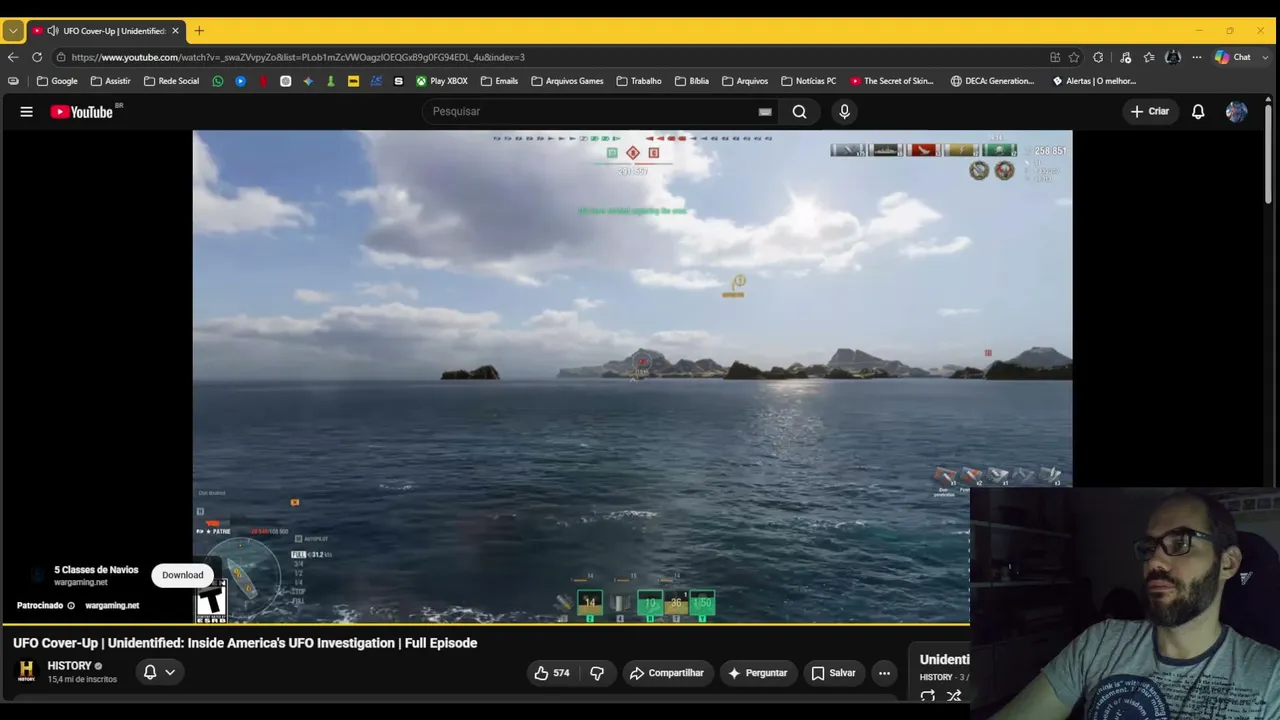
Task: Toggle the playlist shuffle button
Action: coord(954,696)
